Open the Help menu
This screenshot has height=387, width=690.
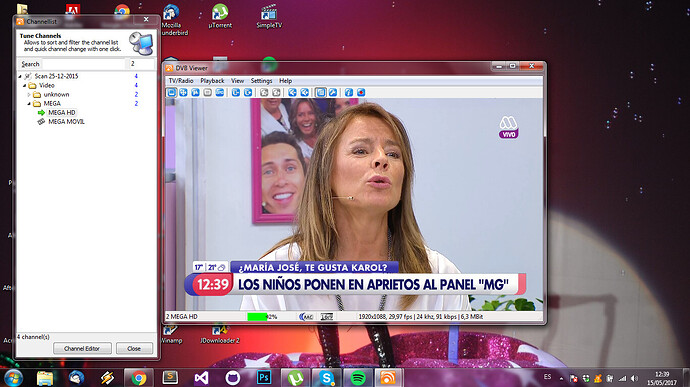pos(285,81)
